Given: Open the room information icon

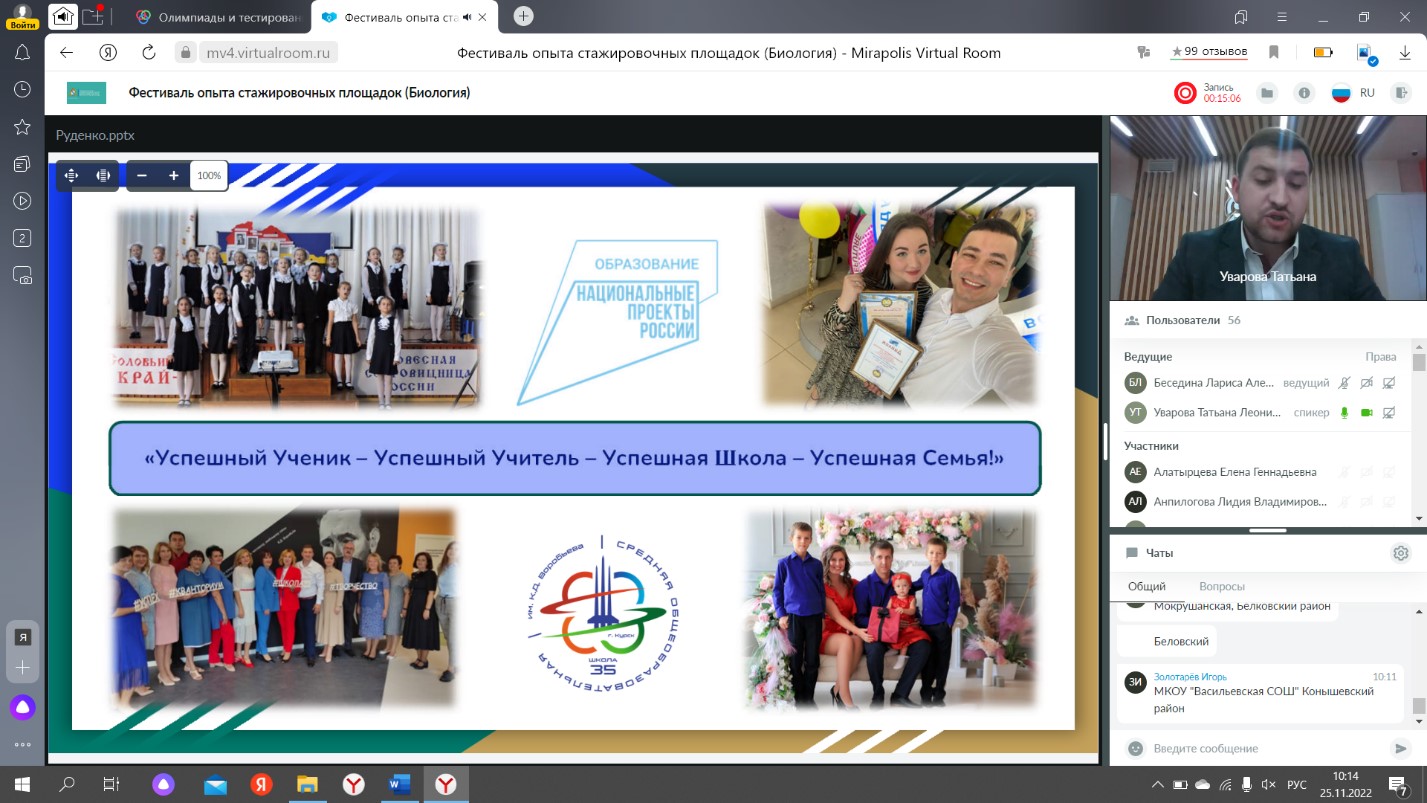Looking at the screenshot, I should (x=1304, y=93).
